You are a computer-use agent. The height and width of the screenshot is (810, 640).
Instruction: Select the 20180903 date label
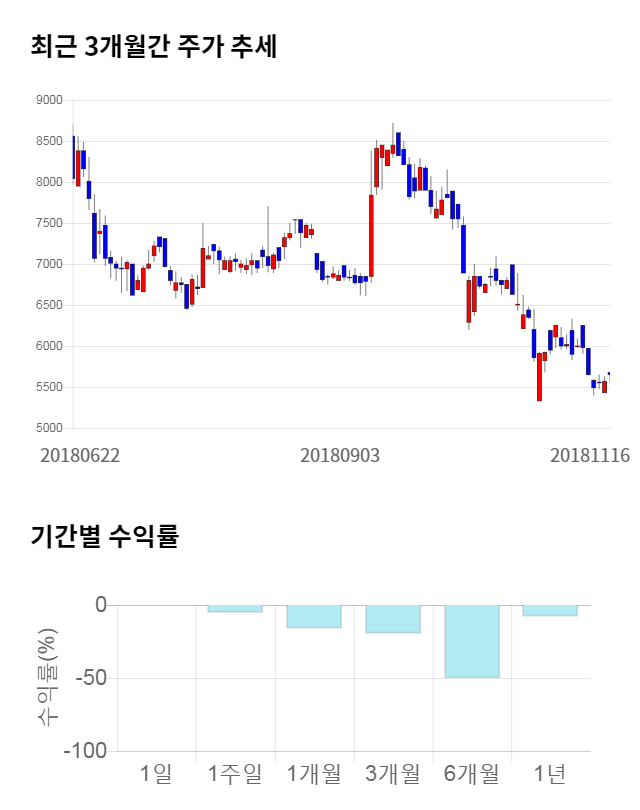340,455
